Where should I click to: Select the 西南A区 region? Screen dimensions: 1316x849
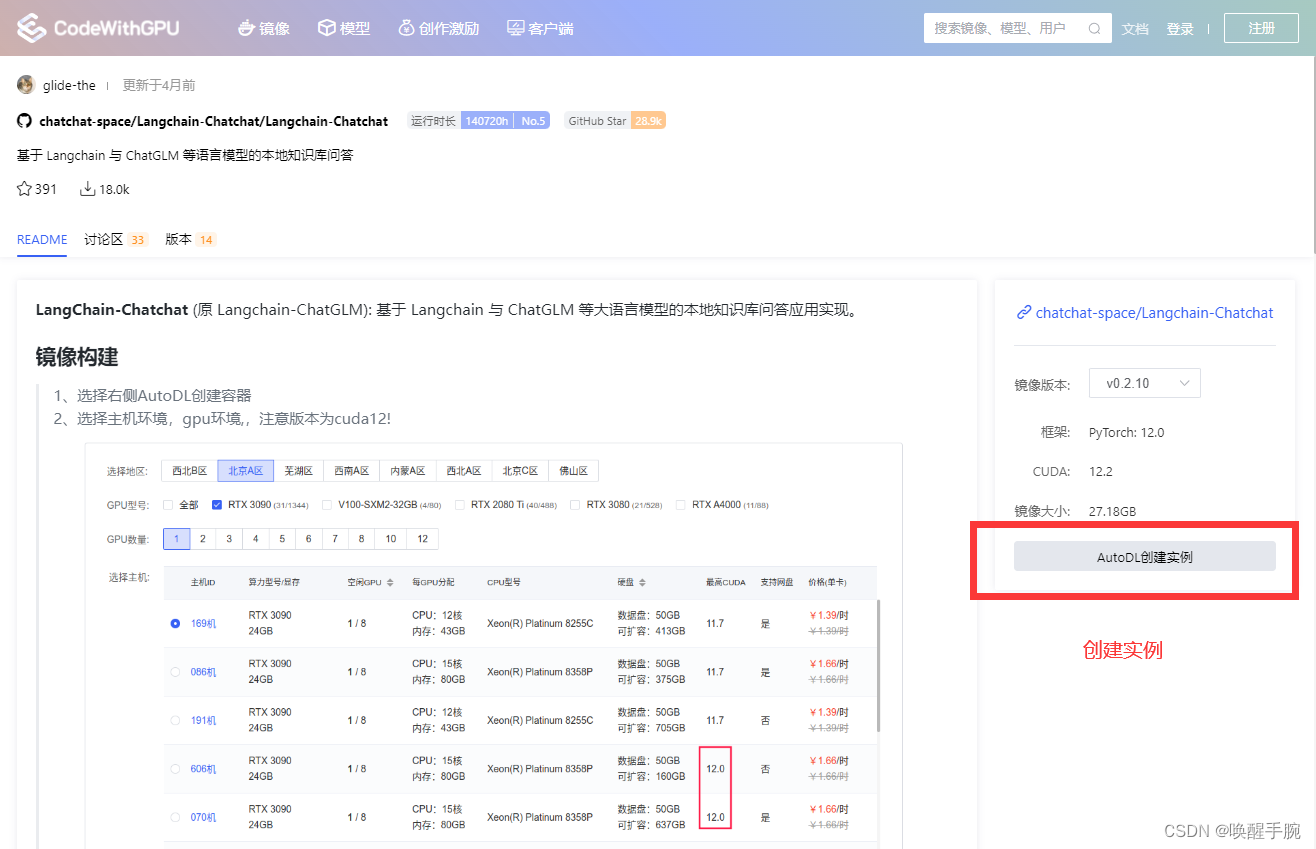pyautogui.click(x=351, y=471)
